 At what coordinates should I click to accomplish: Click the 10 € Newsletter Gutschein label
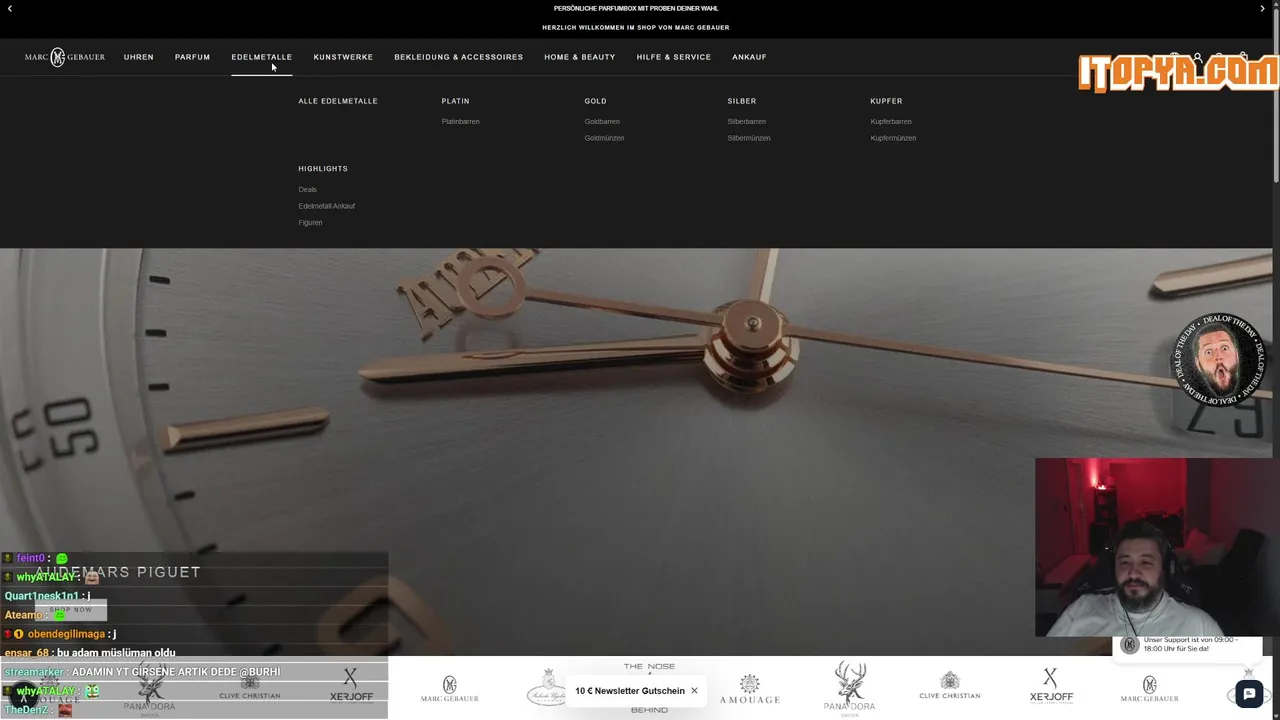(x=630, y=691)
